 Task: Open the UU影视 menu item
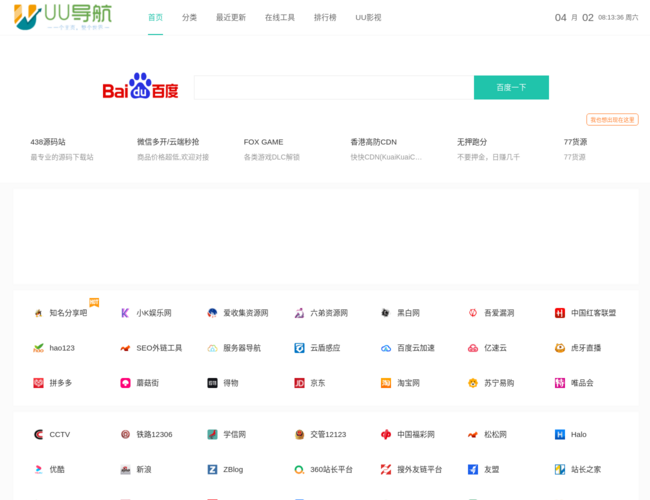pyautogui.click(x=368, y=17)
